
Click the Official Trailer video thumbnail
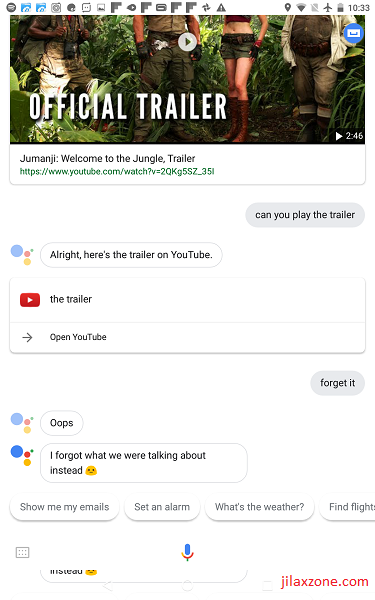point(188,79)
